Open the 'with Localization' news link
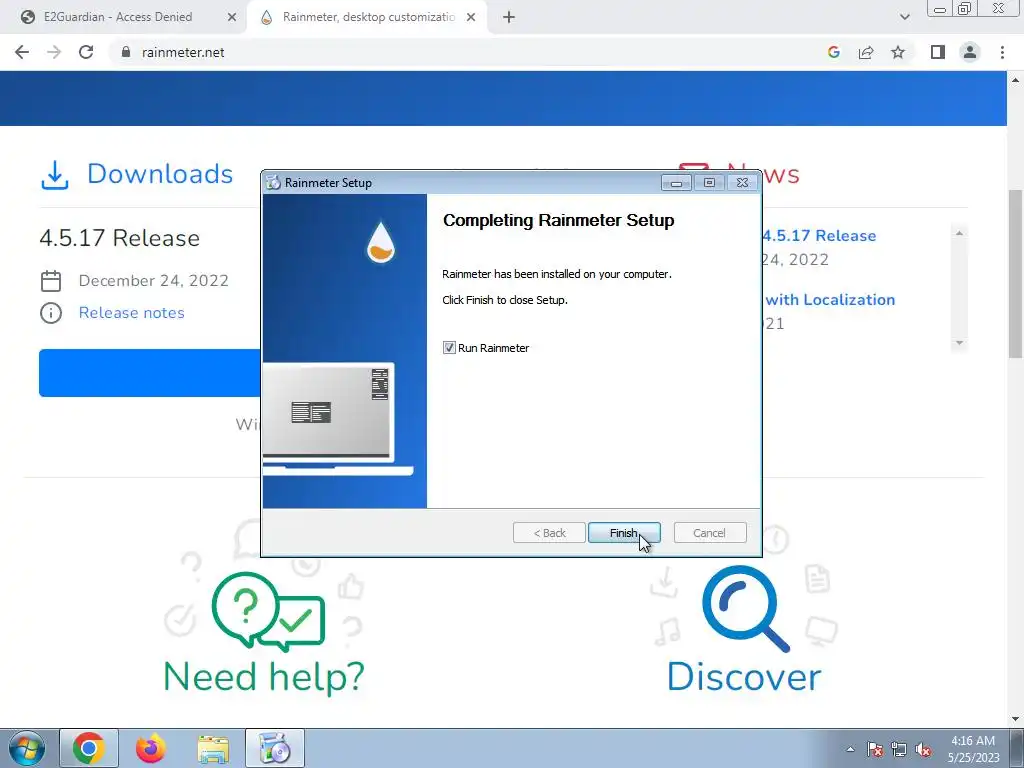This screenshot has height=768, width=1024. pos(830,300)
